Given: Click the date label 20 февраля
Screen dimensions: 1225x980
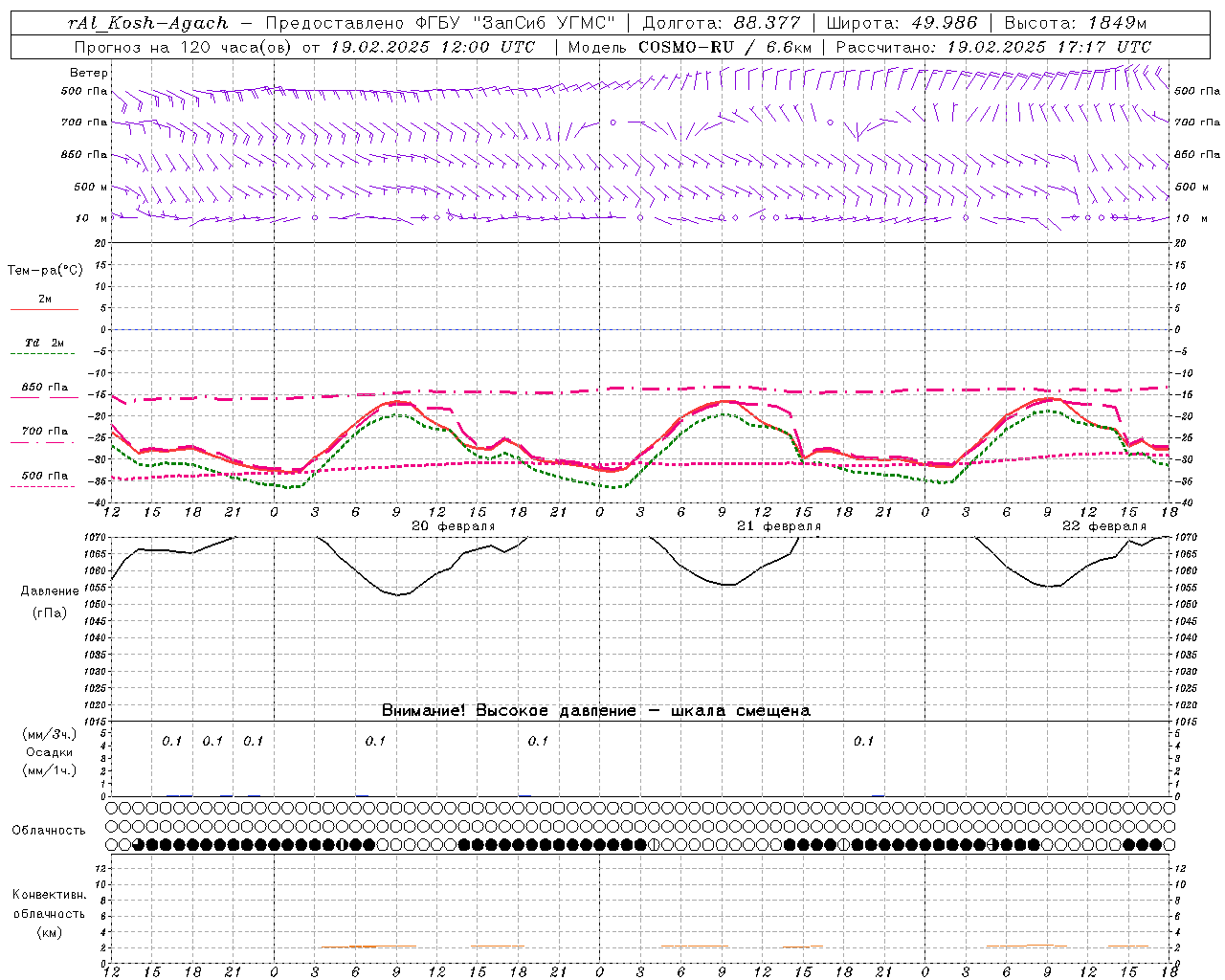Looking at the screenshot, I should coord(454,526).
